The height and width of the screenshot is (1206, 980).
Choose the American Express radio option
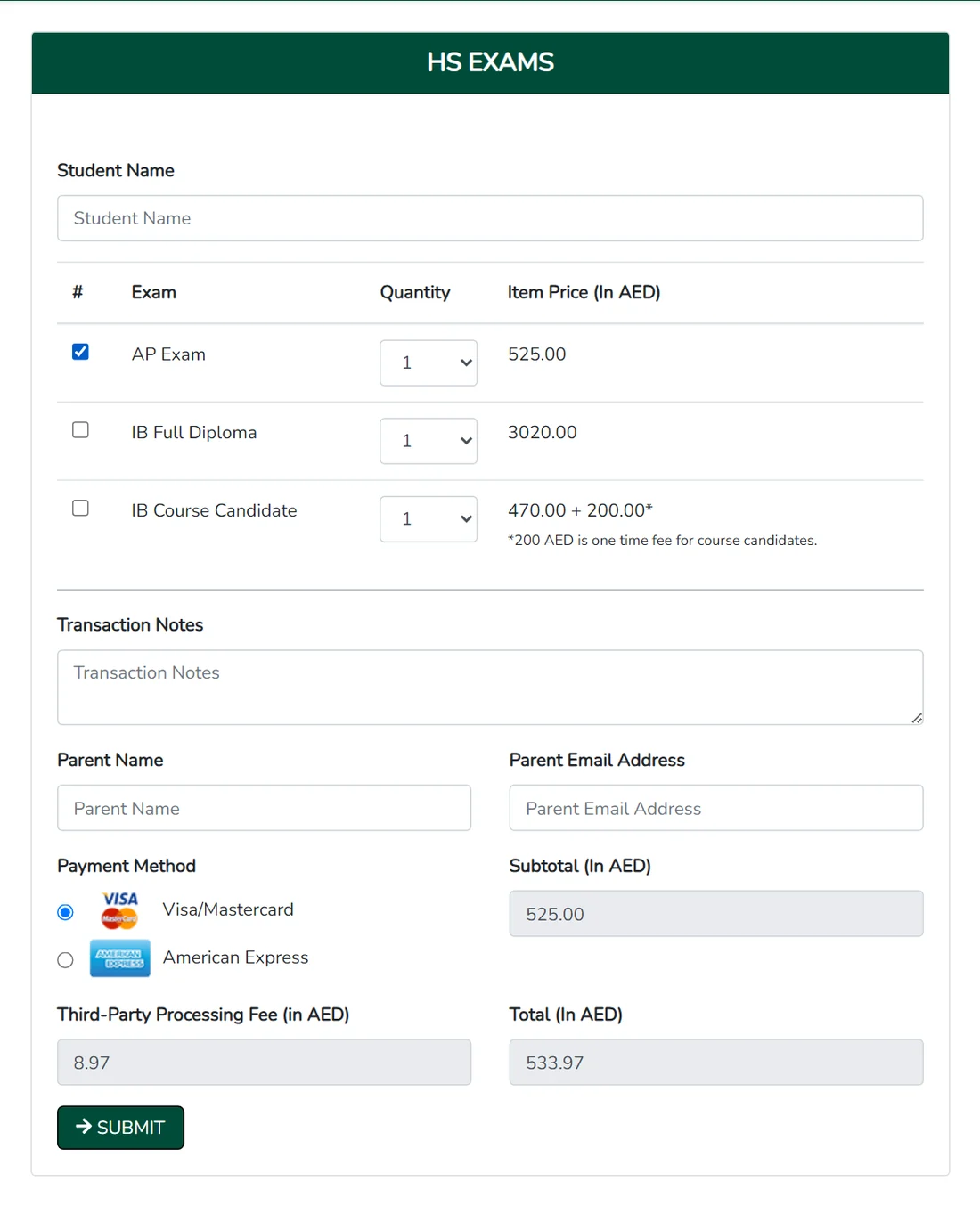point(65,960)
